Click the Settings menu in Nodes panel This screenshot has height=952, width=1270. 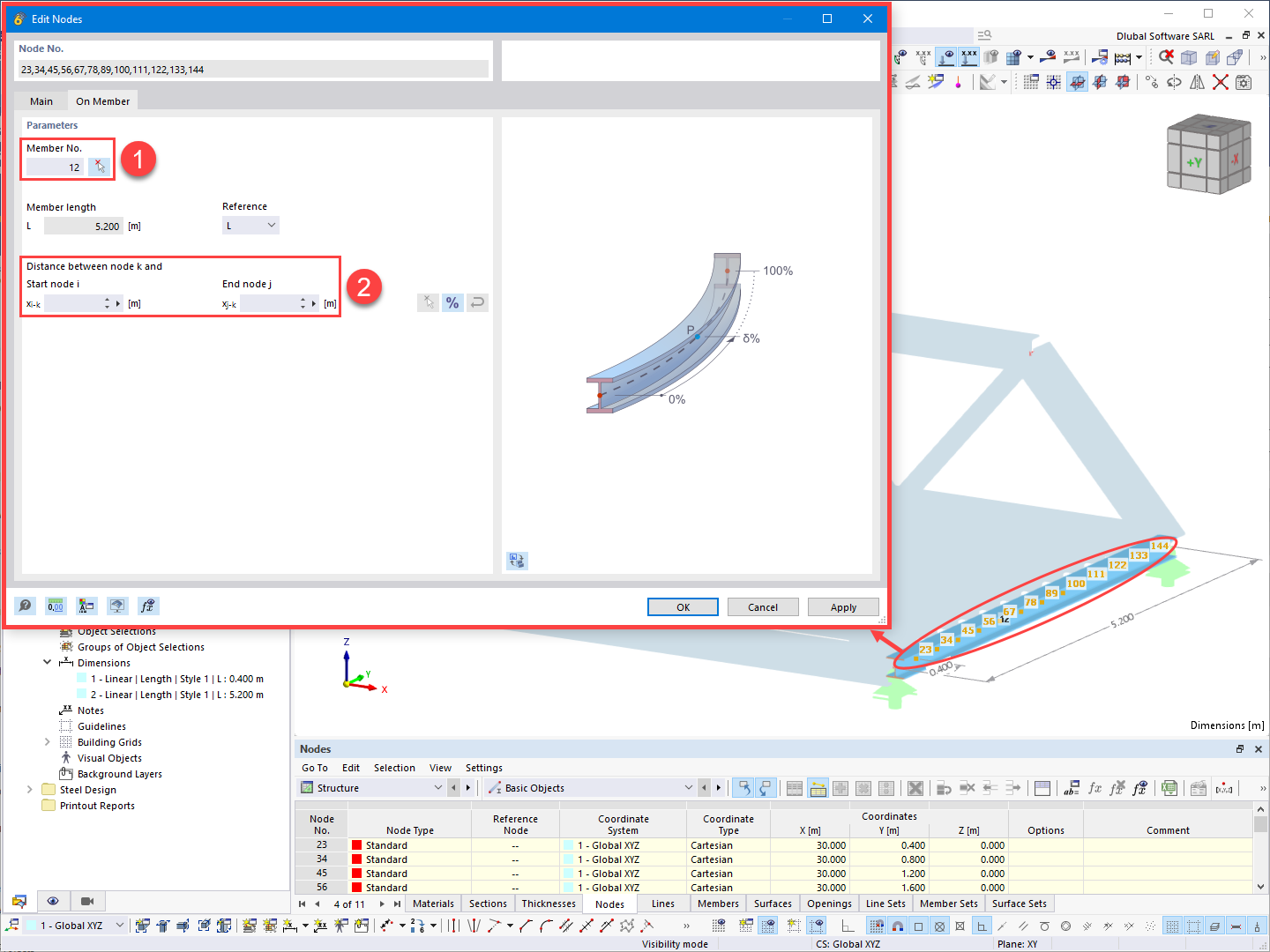pos(484,768)
